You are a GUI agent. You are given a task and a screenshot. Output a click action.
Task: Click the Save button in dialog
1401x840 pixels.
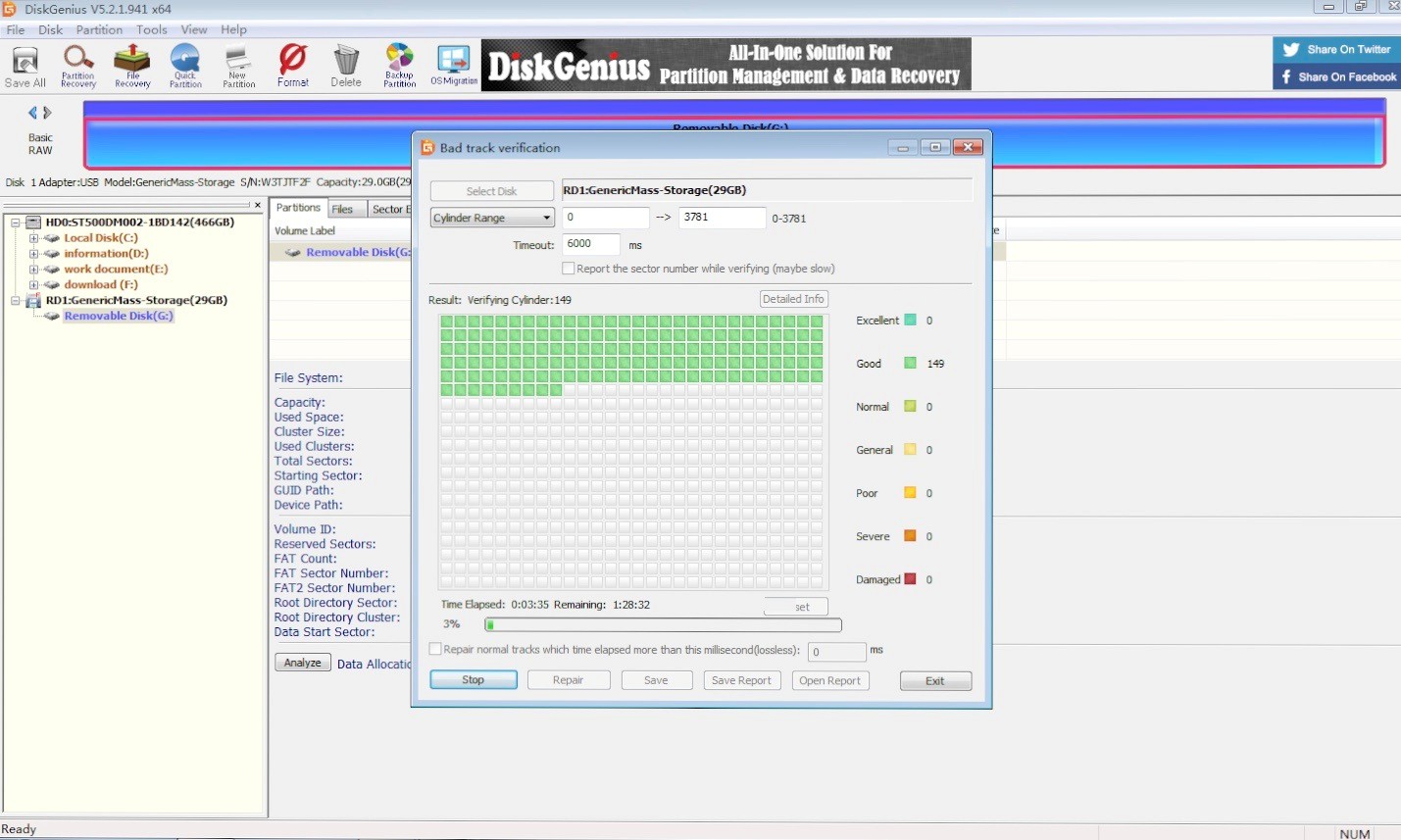(x=657, y=680)
